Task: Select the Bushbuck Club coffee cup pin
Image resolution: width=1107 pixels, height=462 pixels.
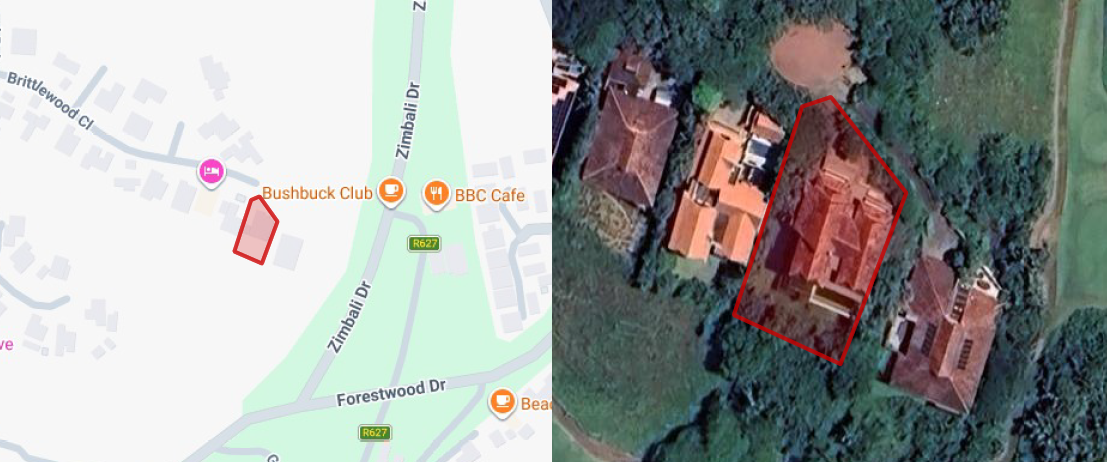Action: 390,191
